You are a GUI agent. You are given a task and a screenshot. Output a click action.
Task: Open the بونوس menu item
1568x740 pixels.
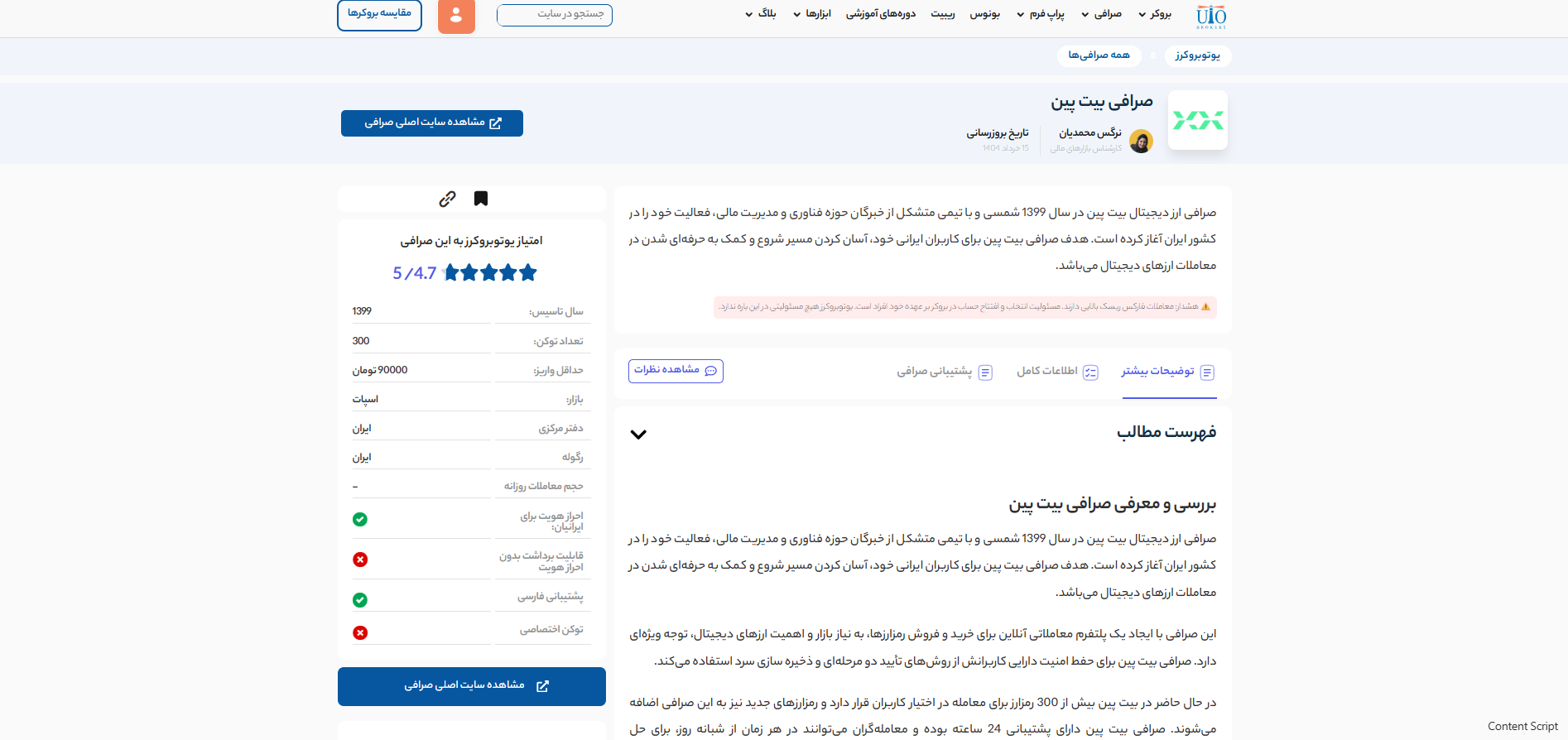click(x=985, y=14)
